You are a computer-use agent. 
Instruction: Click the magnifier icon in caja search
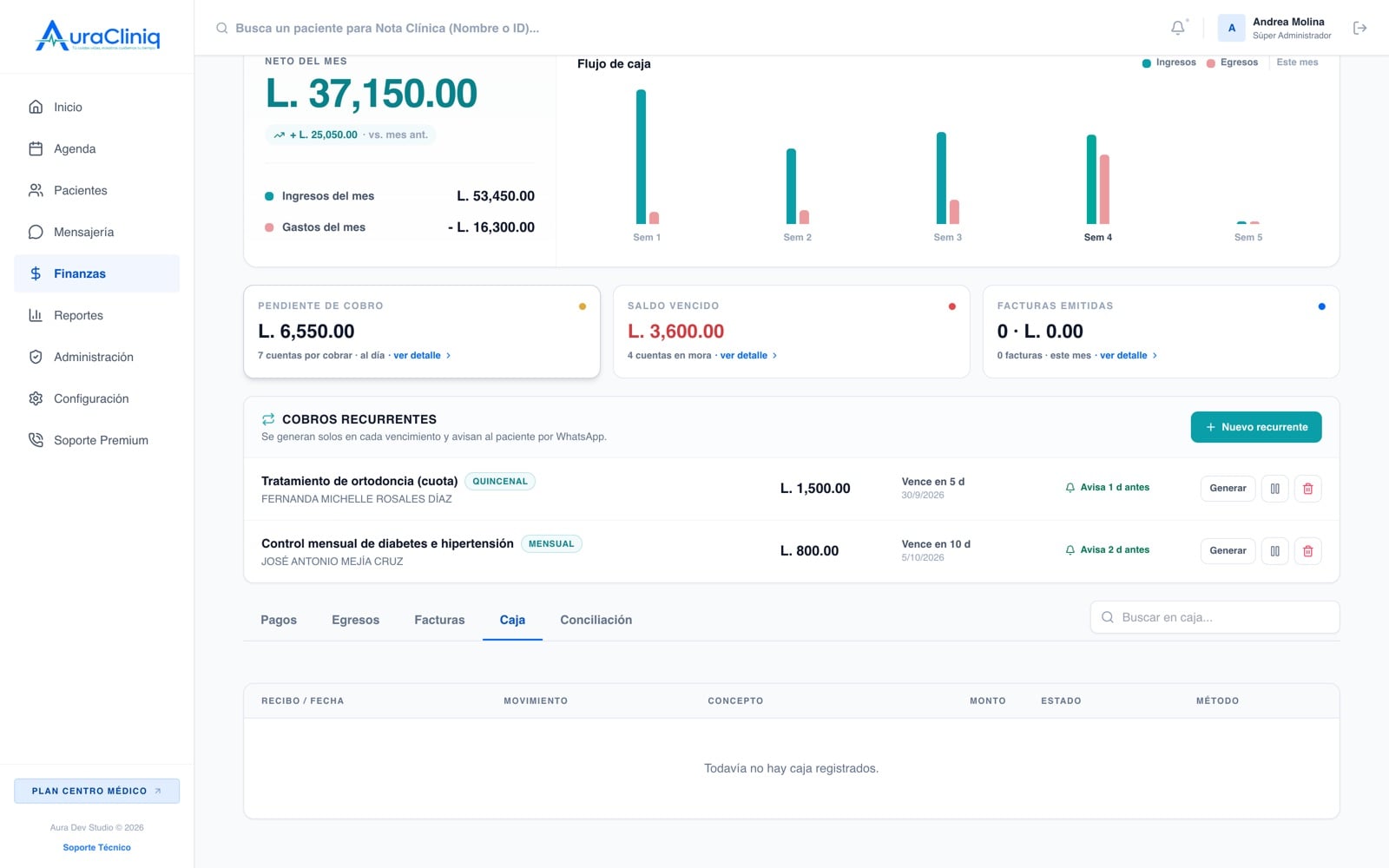(x=1108, y=617)
